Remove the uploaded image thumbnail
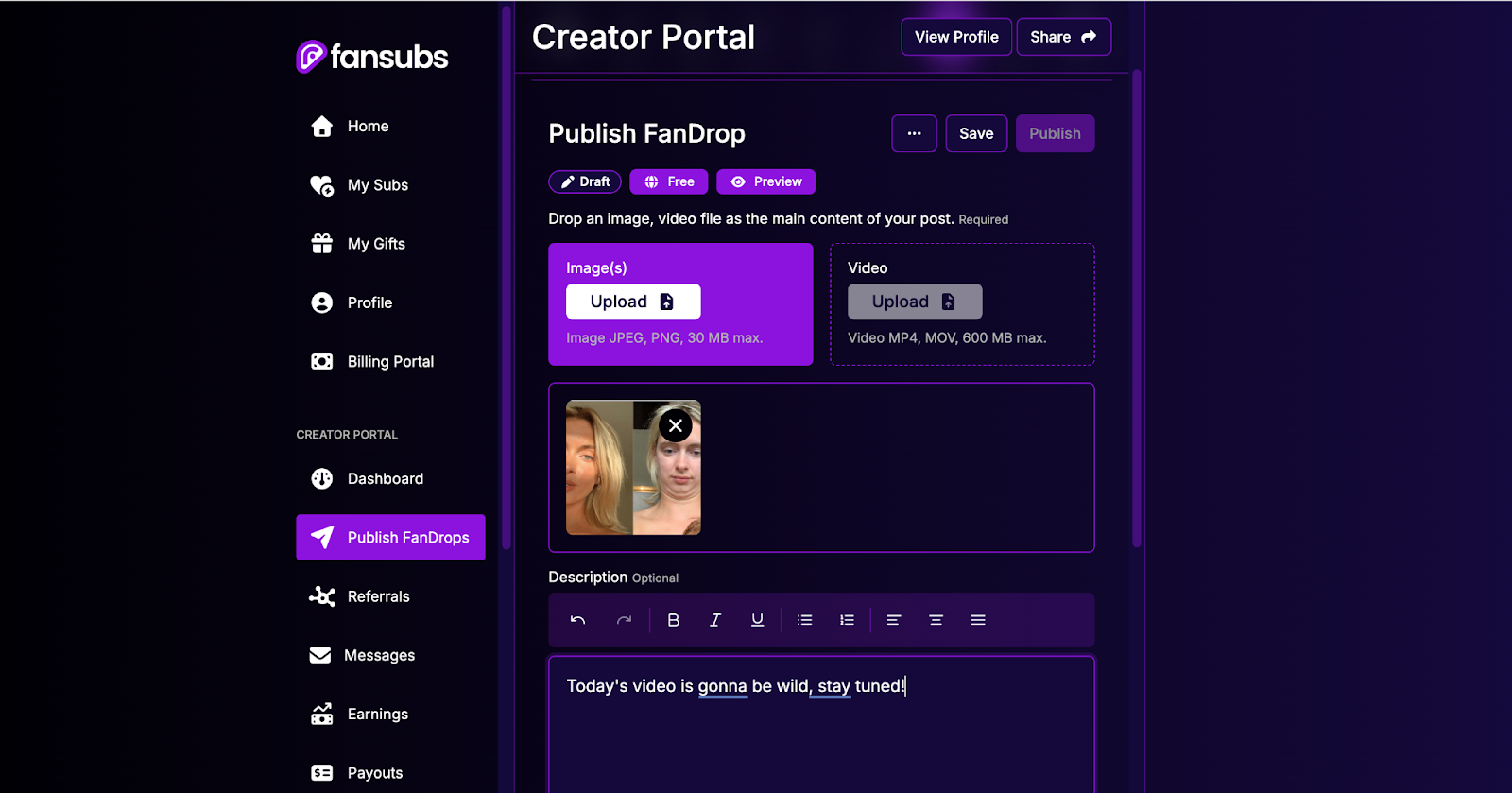 (x=675, y=426)
